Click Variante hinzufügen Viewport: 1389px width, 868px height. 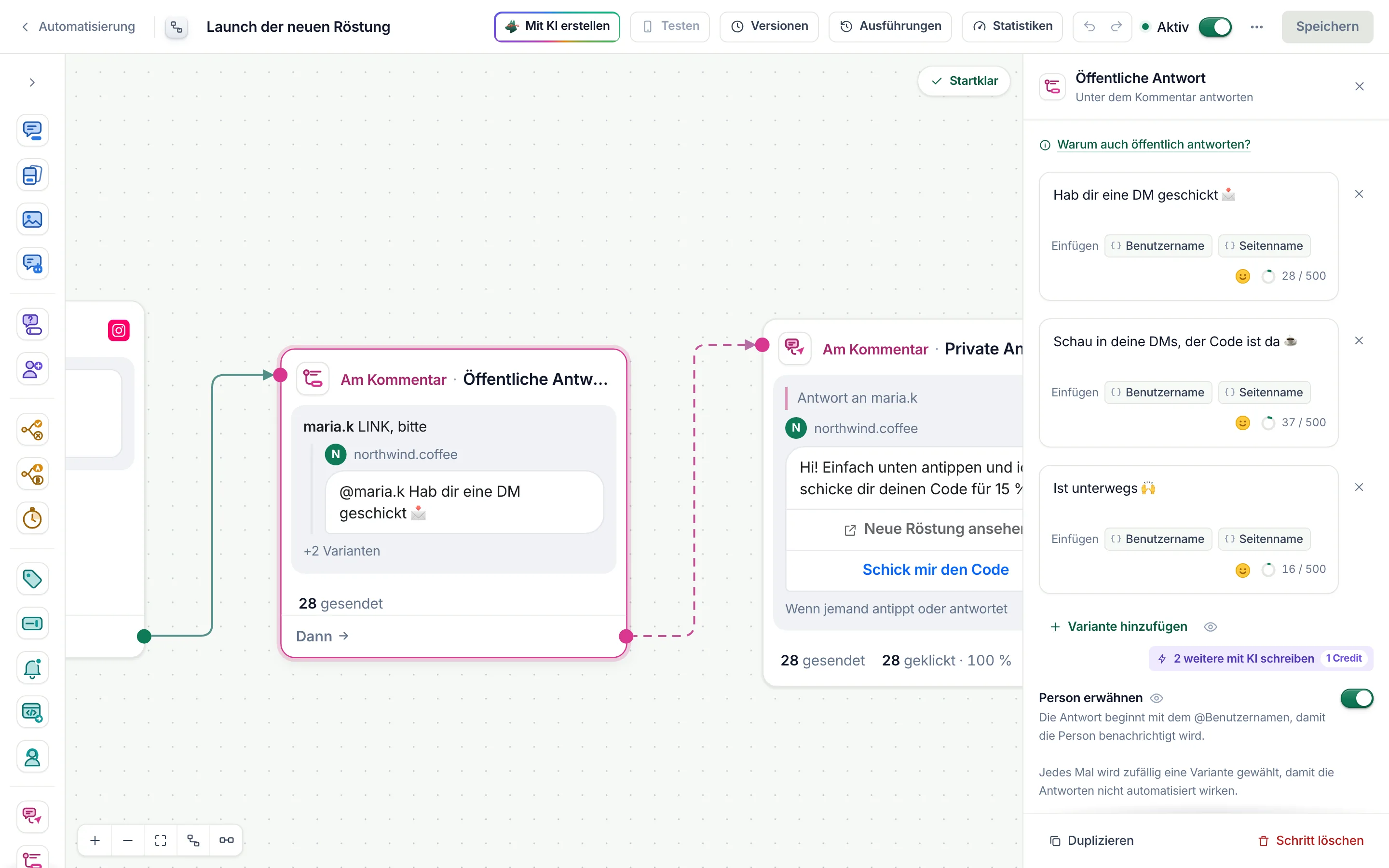point(1118,626)
